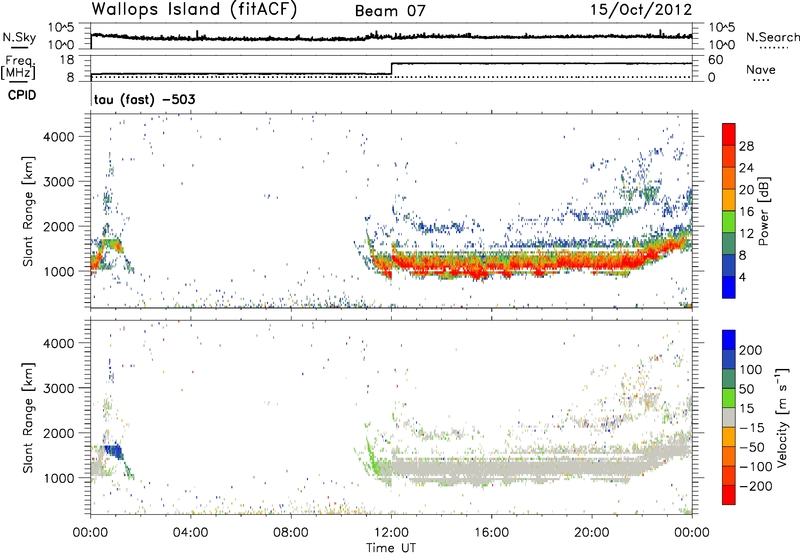Viewport: 800px width, 554px height.
Task: Click the 16:00 time tick label
Action: pos(491,533)
